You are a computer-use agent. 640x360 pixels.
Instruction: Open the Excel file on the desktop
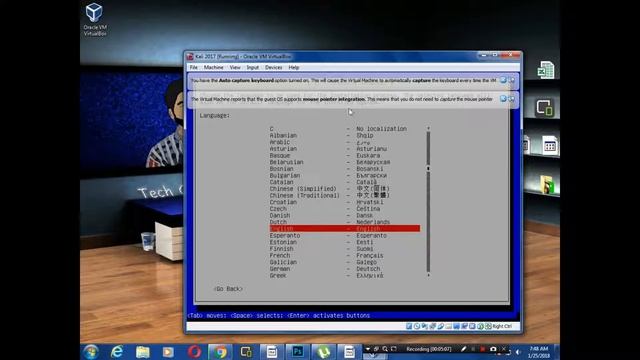pos(546,70)
